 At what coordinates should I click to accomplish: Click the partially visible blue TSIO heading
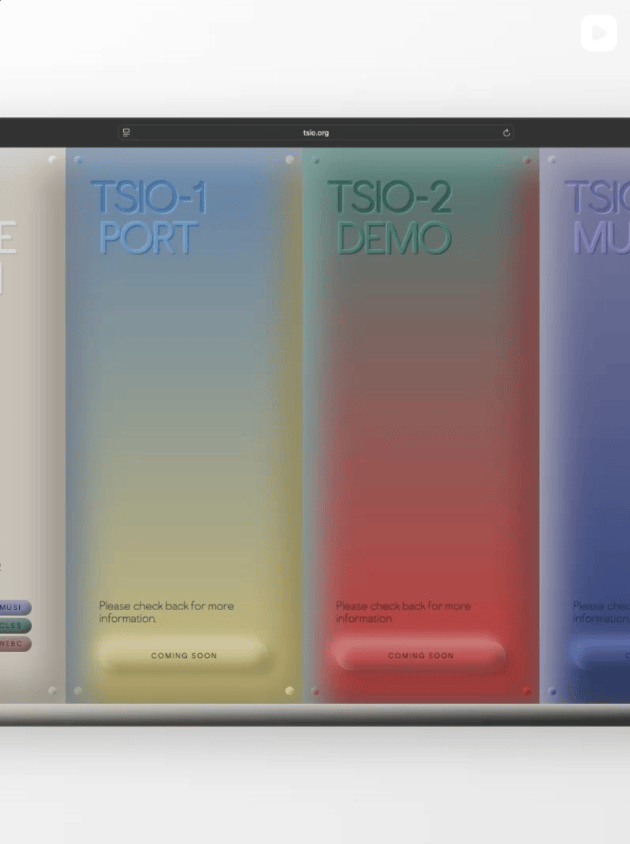coord(598,217)
